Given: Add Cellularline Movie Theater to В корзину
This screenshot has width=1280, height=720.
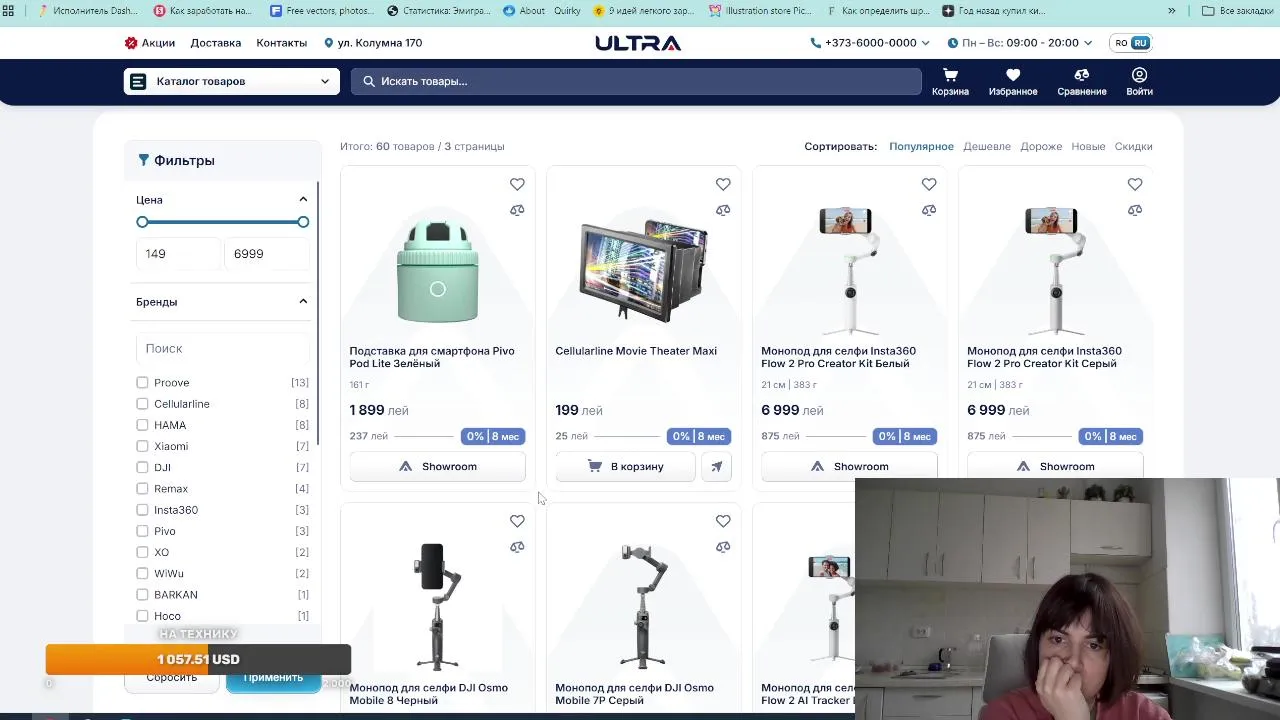Looking at the screenshot, I should [625, 466].
